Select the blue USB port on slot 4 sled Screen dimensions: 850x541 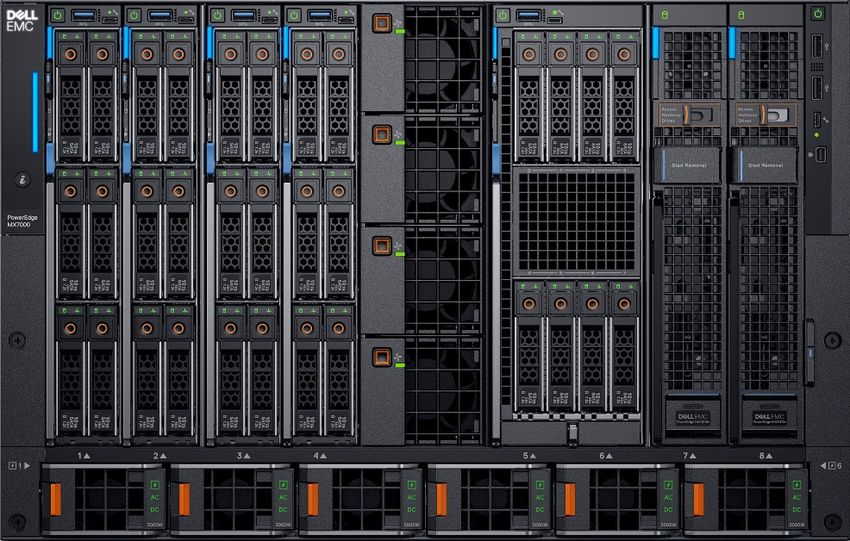click(x=320, y=15)
